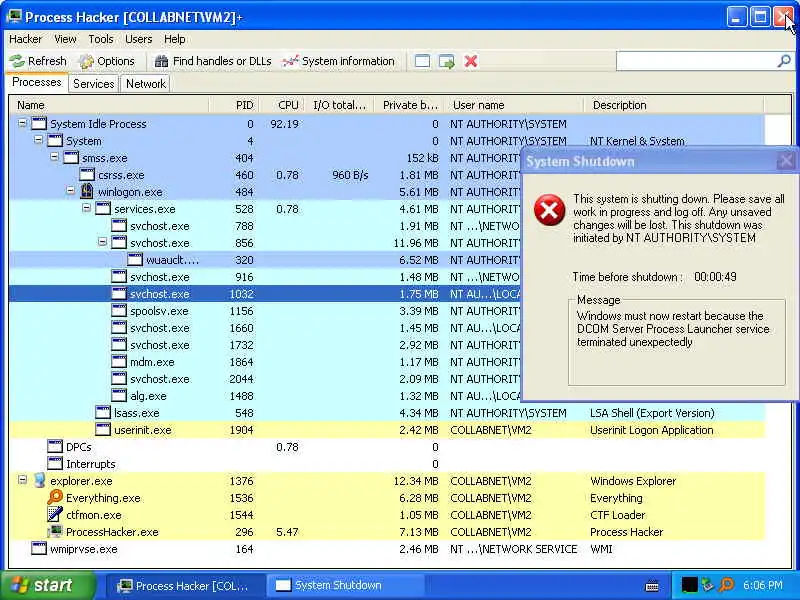Click the explorer.exe process icon
The width and height of the screenshot is (800, 600).
click(39, 481)
